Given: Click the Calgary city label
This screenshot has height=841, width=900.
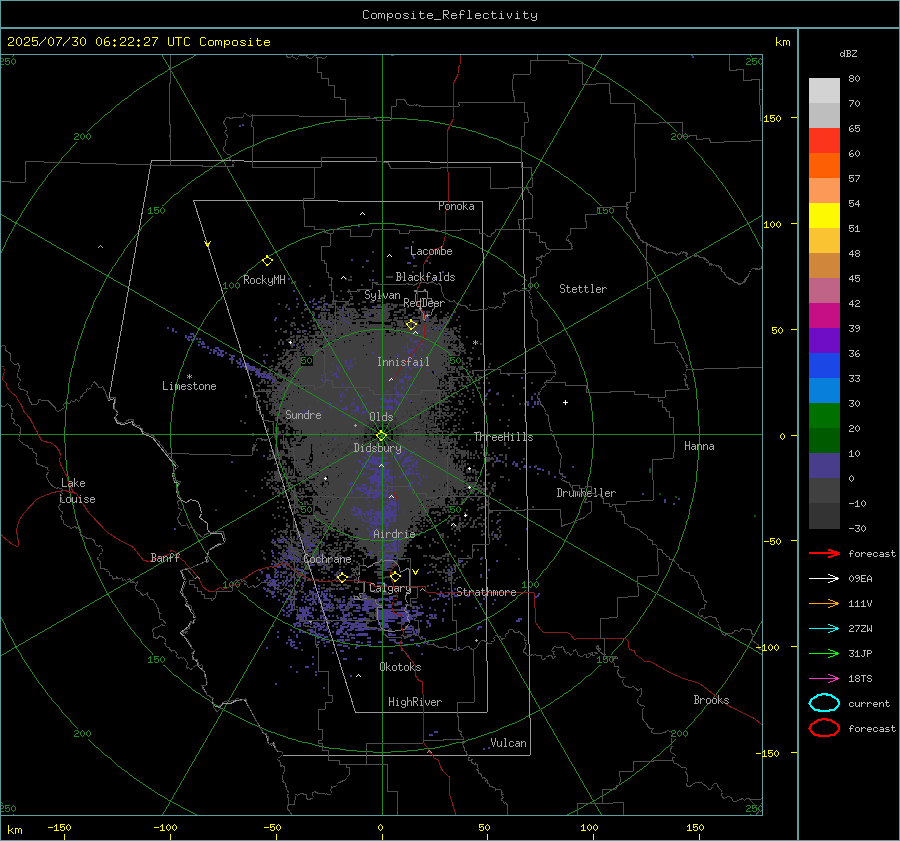Looking at the screenshot, I should [390, 588].
